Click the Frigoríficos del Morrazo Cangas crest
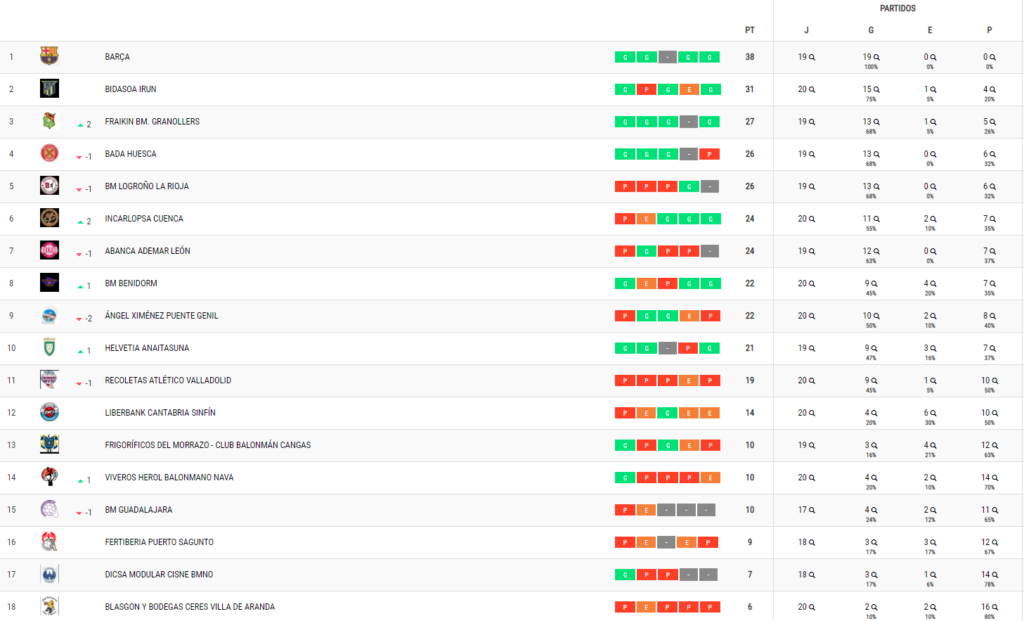Image resolution: width=1024 pixels, height=621 pixels. click(49, 445)
